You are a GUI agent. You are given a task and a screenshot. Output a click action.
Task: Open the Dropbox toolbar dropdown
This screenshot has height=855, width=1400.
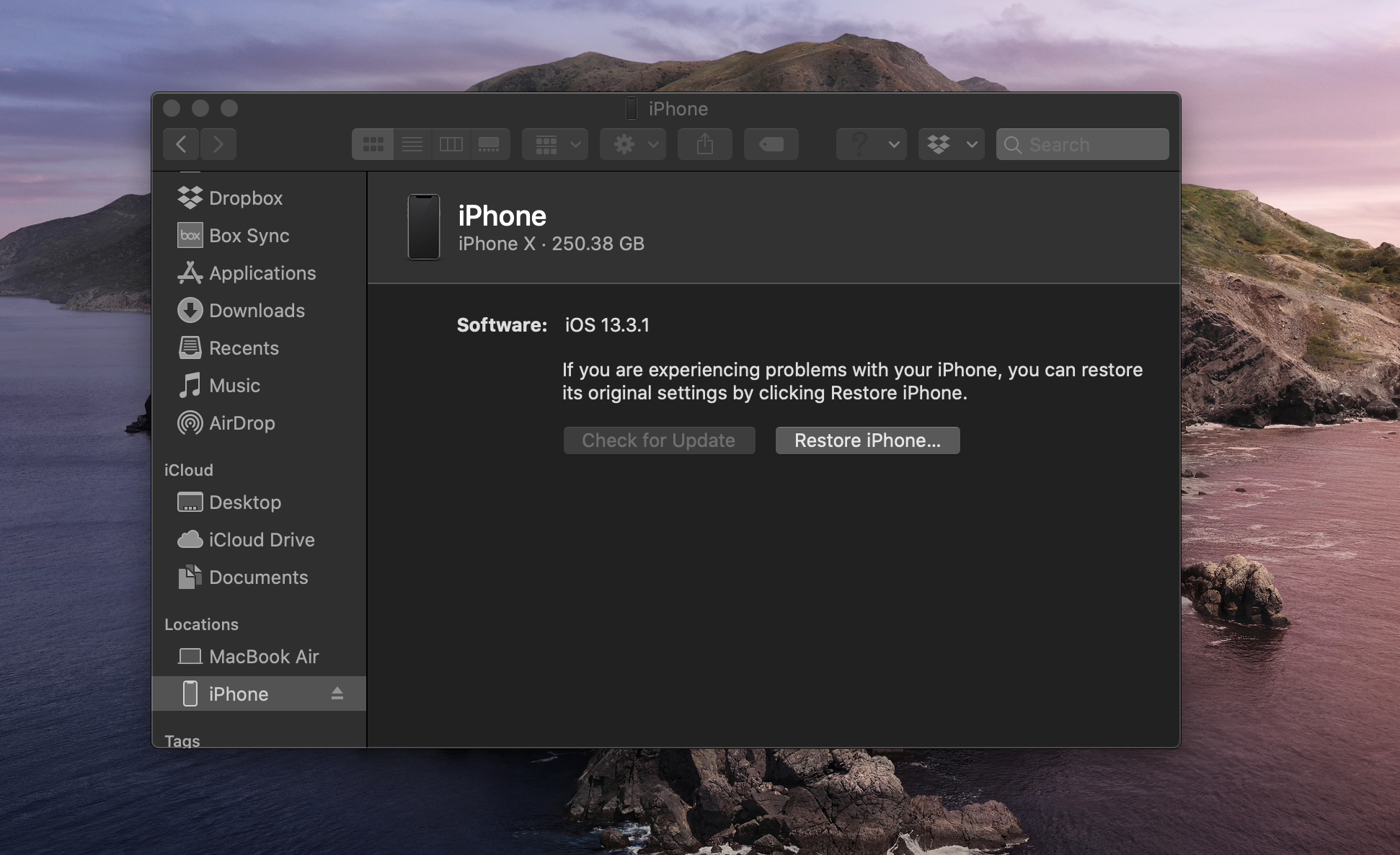pos(951,145)
